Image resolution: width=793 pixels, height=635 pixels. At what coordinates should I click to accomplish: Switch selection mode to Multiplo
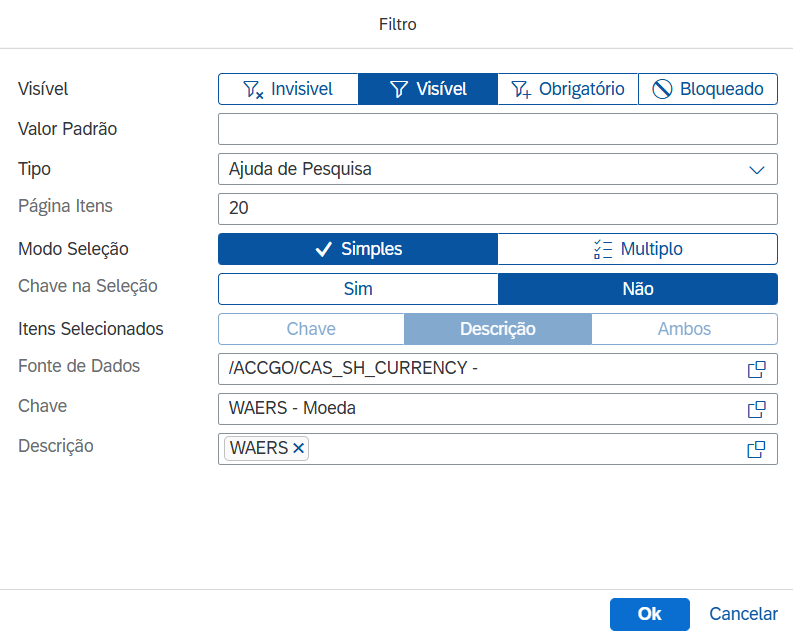coord(637,249)
